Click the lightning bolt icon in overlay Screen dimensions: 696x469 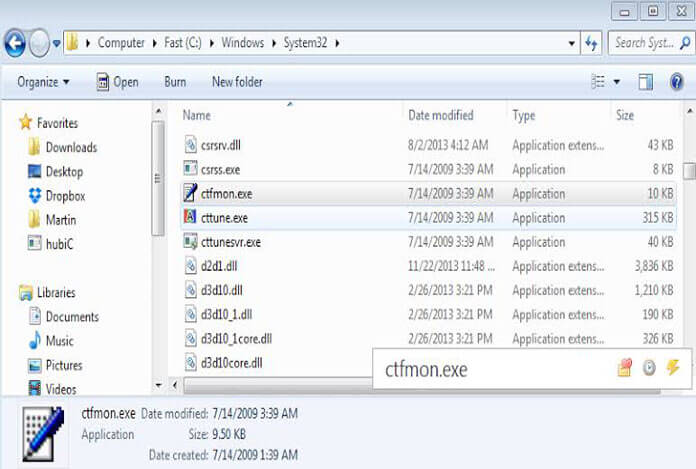click(673, 368)
